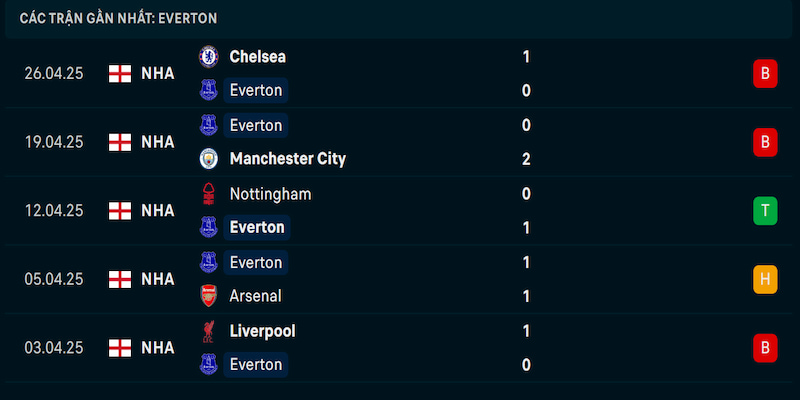Click green T result badge for Nottingham match
Image resolution: width=800 pixels, height=400 pixels.
(765, 211)
